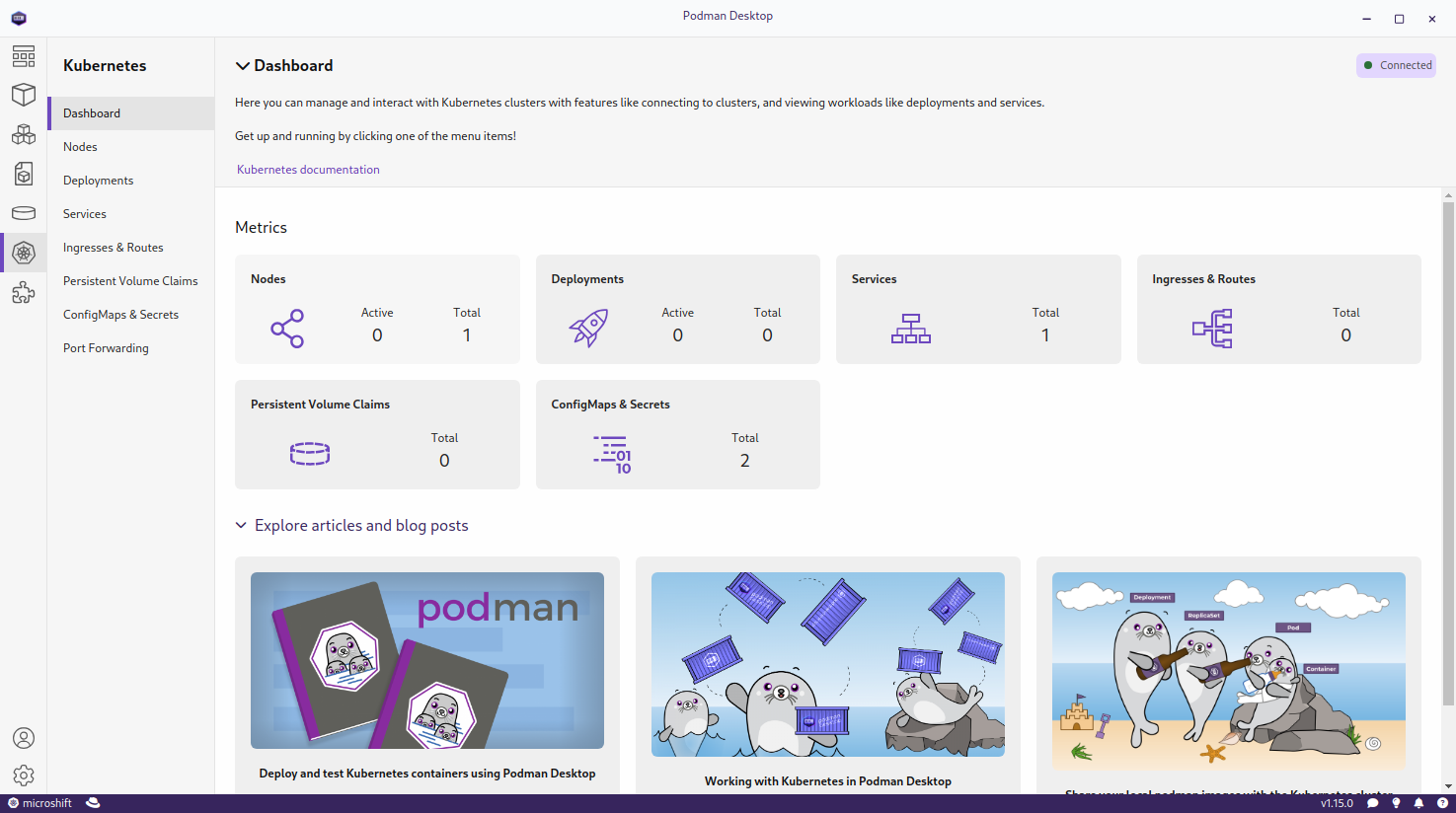Viewport: 1456px width, 813px height.
Task: Open Port Forwarding menu item
Action: click(131, 348)
